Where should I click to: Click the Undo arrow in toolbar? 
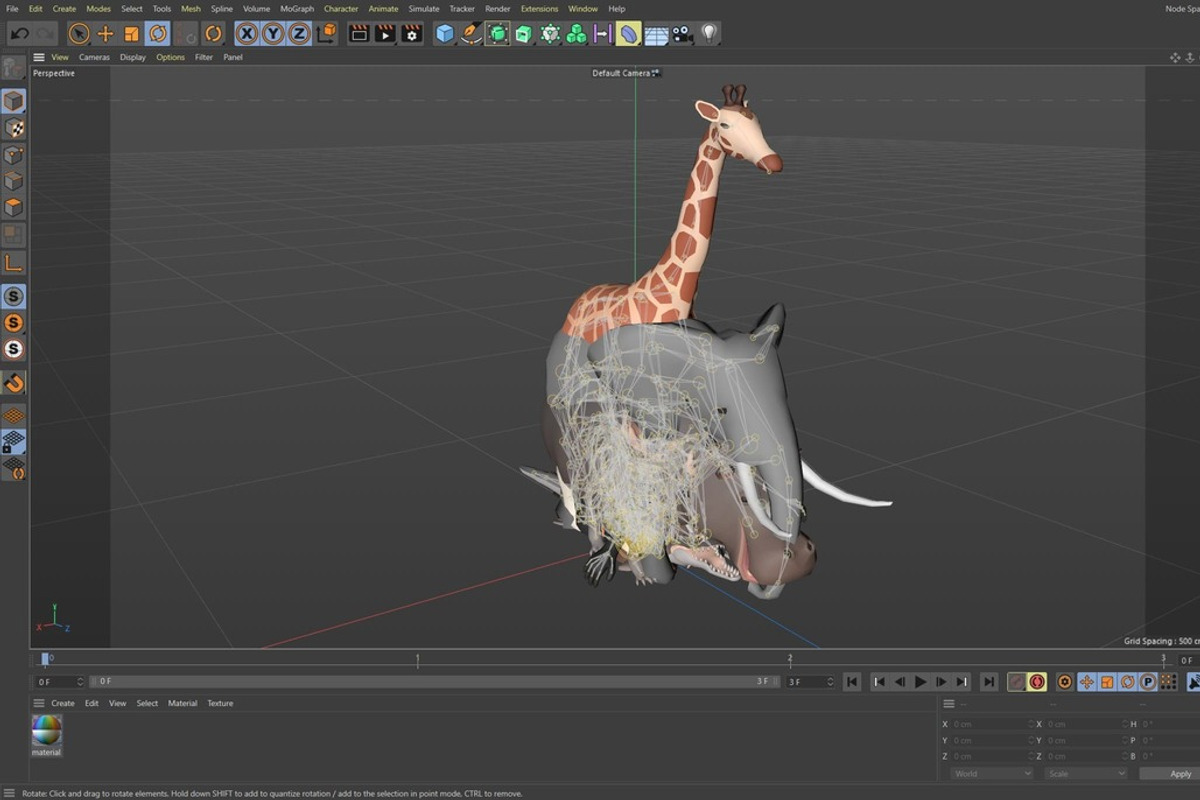click(x=19, y=33)
